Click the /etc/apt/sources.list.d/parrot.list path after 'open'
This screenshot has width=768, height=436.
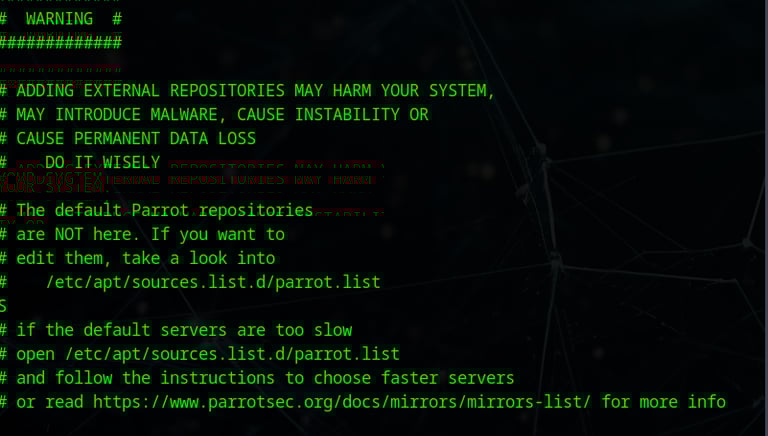pyautogui.click(x=232, y=354)
